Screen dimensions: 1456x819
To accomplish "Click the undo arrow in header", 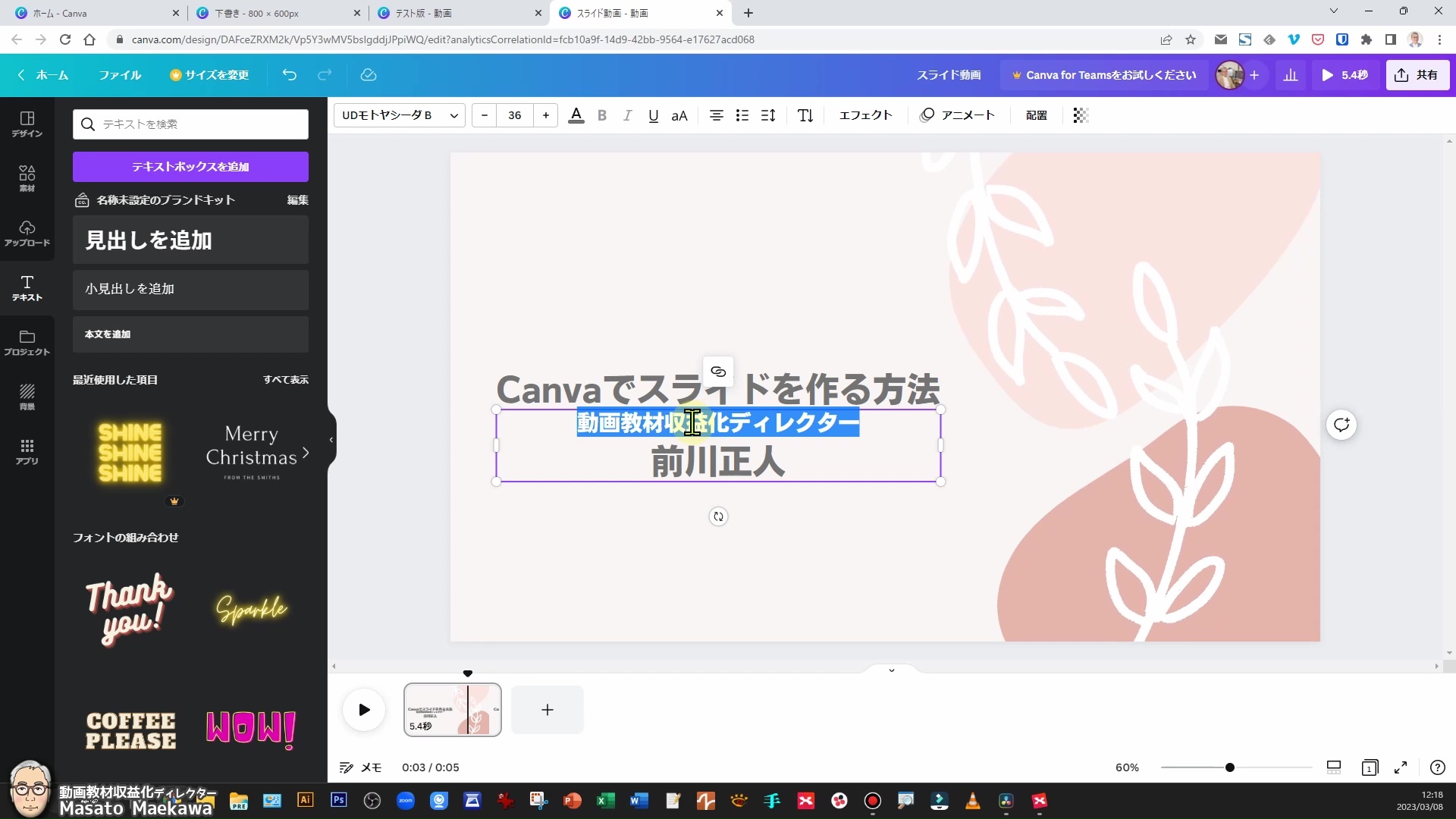I will [289, 75].
